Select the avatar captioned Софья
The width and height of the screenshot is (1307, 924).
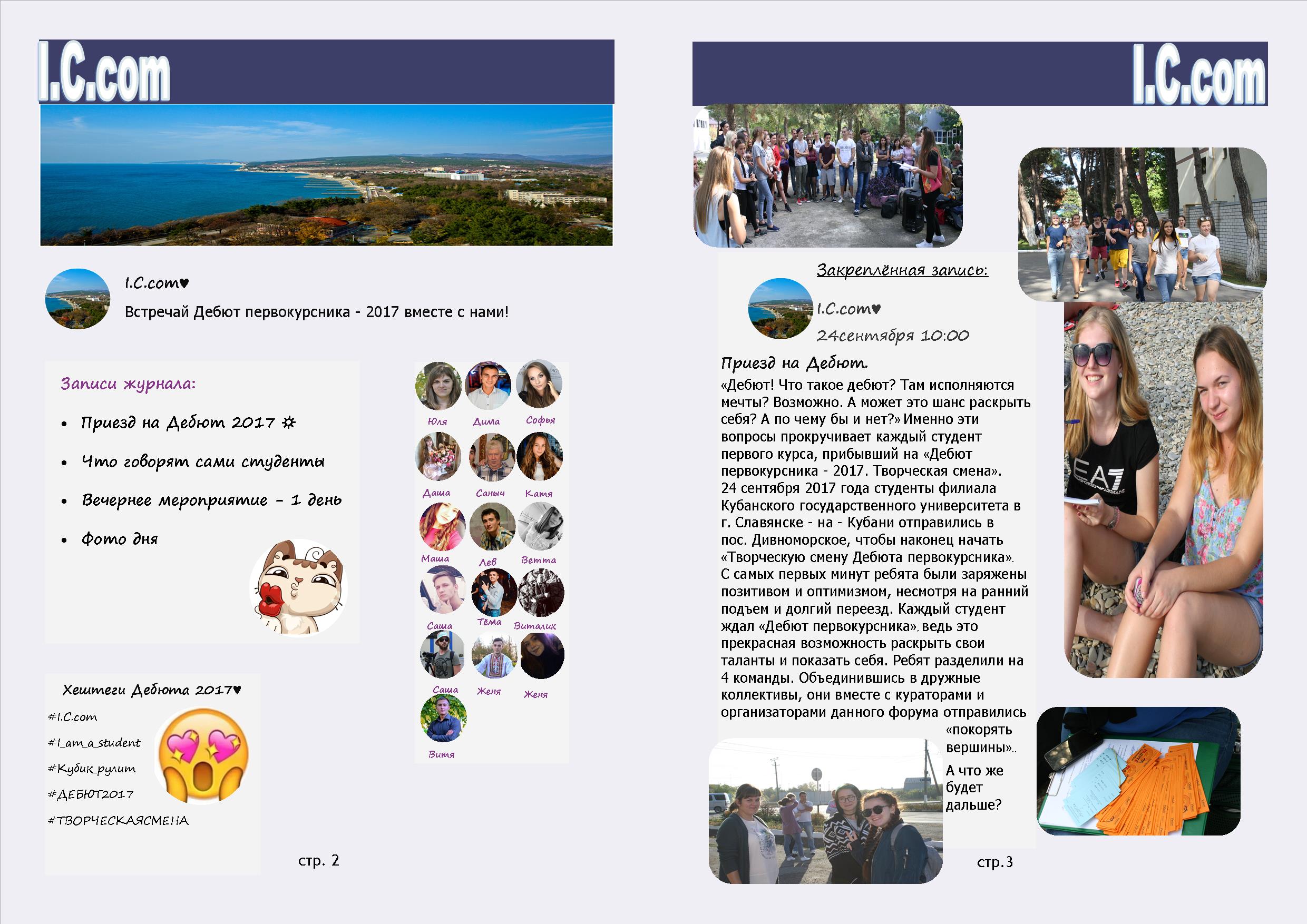539,384
